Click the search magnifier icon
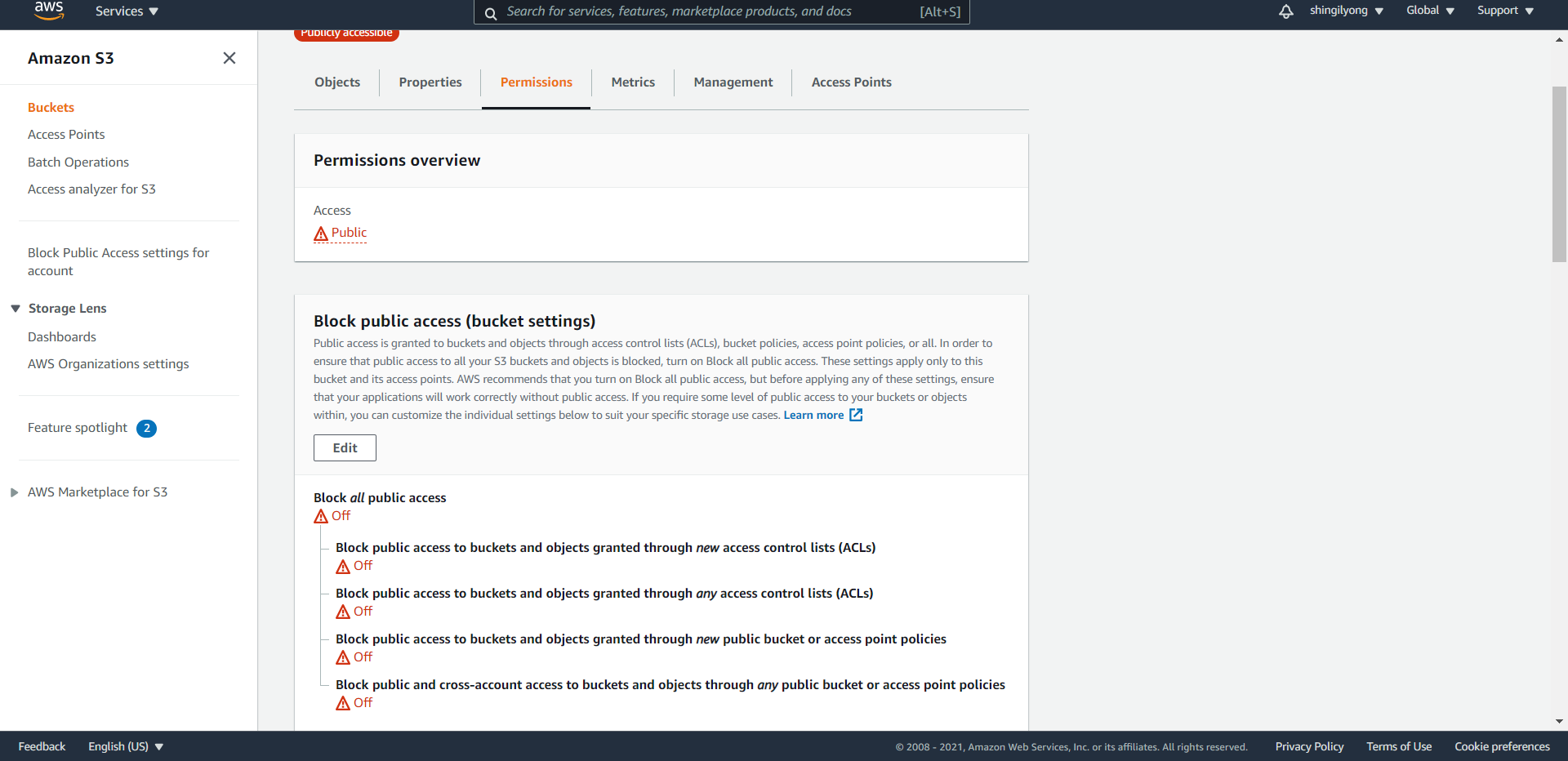Screen dimensions: 1568x761 point(491,13)
